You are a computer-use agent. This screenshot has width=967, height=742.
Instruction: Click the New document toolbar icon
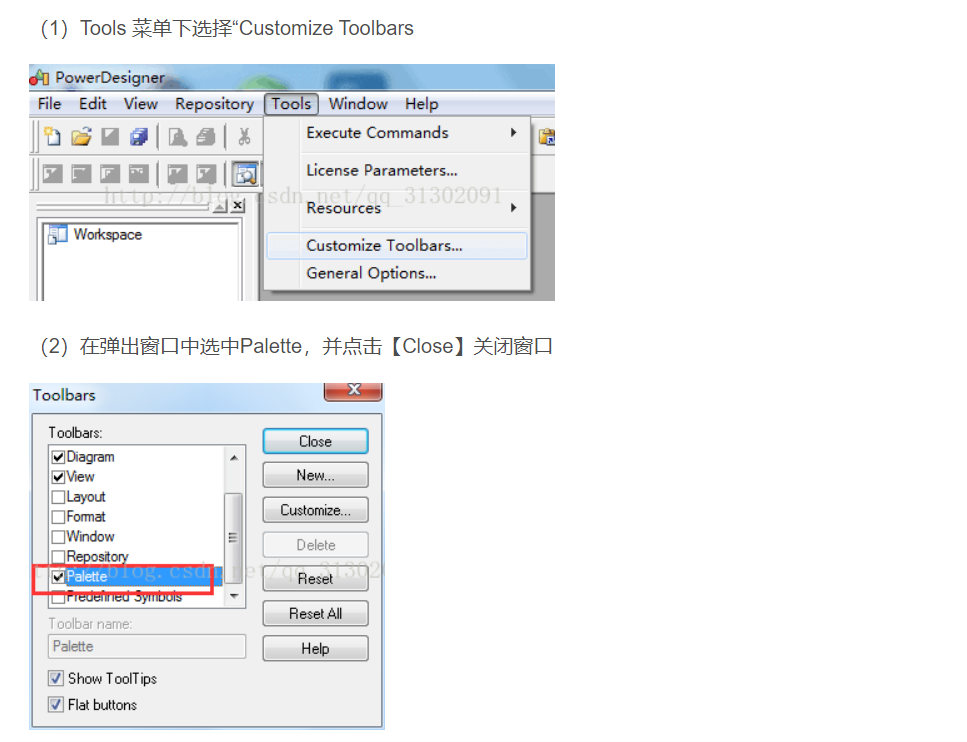[52, 136]
